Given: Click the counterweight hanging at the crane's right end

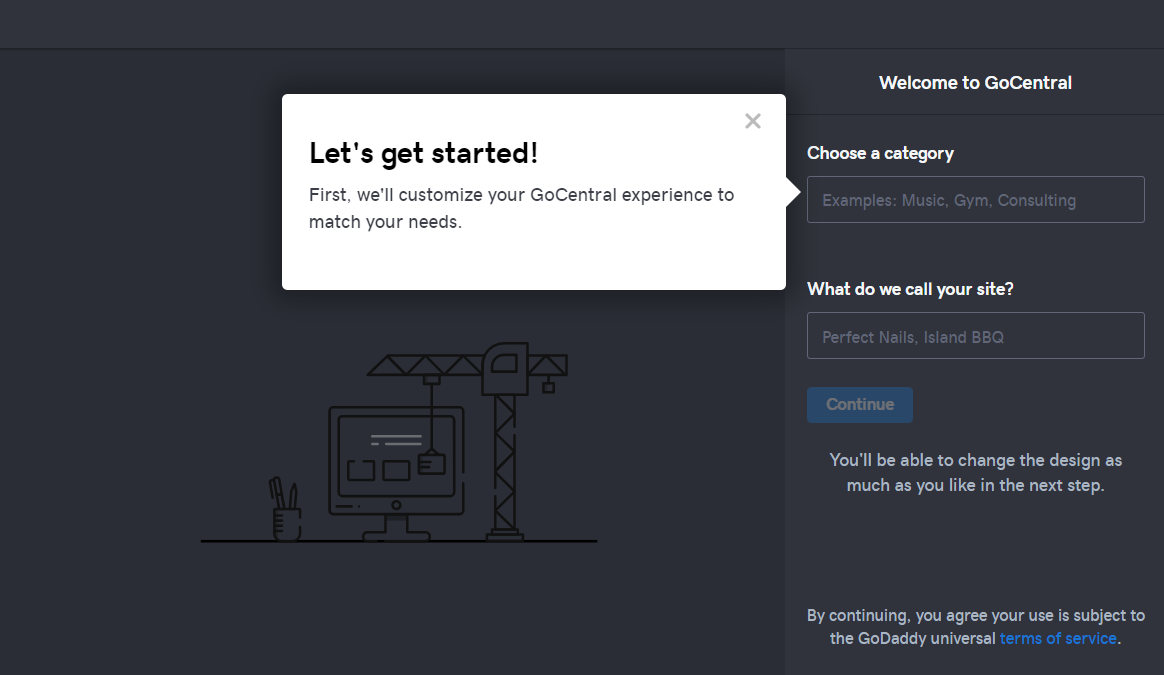Looking at the screenshot, I should [548, 386].
